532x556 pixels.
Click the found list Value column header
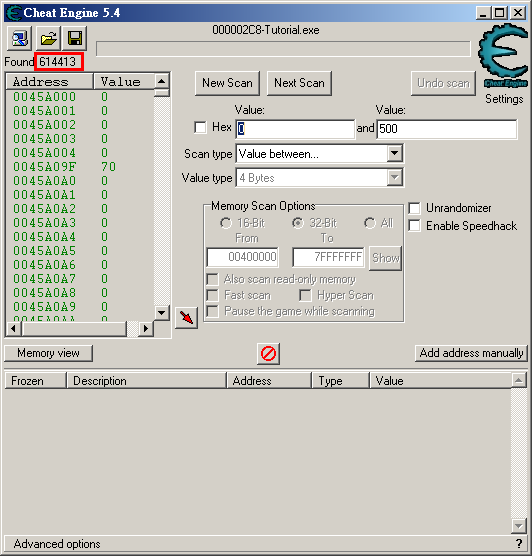[x=124, y=82]
